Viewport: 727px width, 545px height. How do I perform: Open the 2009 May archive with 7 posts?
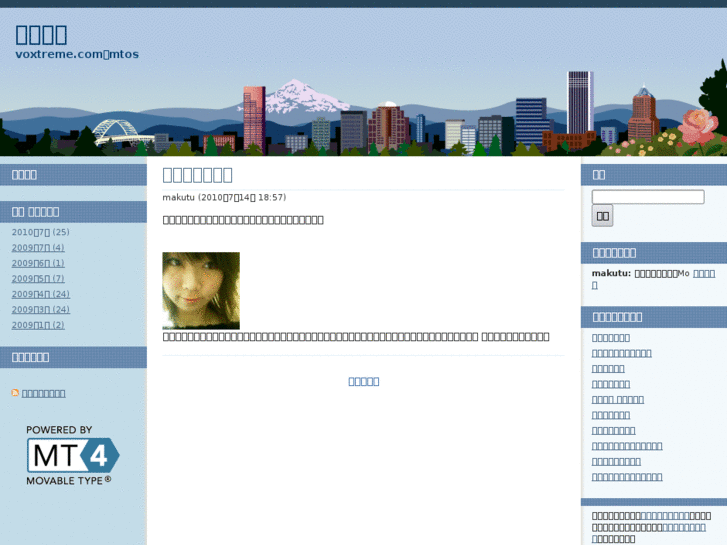[38, 279]
